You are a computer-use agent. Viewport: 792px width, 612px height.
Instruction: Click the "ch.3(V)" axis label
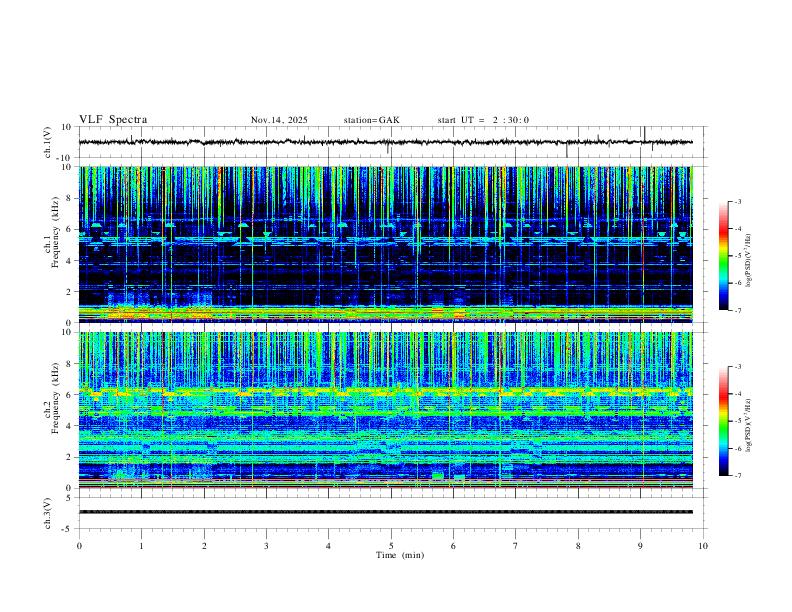point(48,513)
